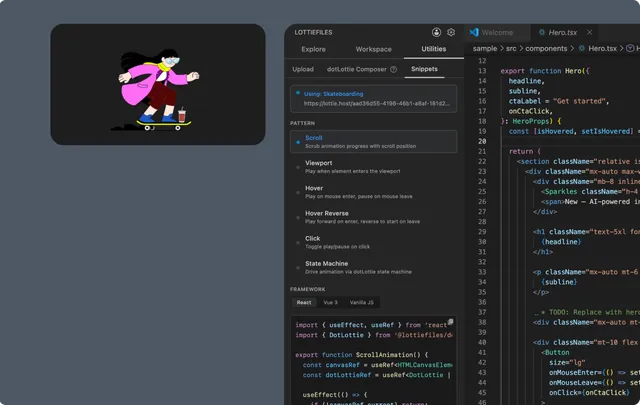Open the components breadcrumb segment
This screenshot has height=405, width=640.
546,49
